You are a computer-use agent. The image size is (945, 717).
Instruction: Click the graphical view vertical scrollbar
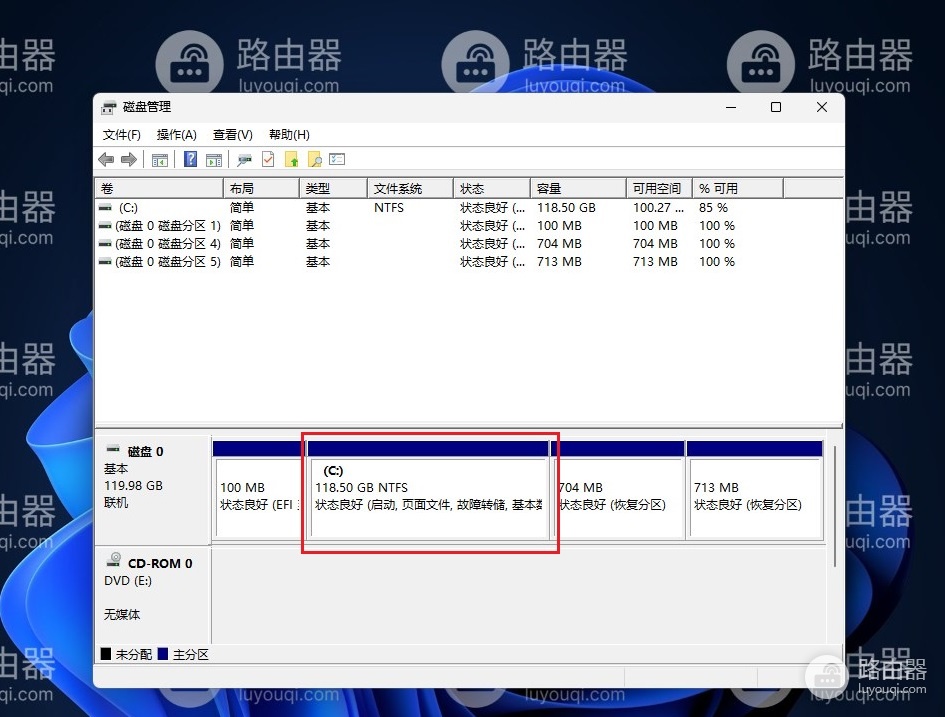pos(835,506)
